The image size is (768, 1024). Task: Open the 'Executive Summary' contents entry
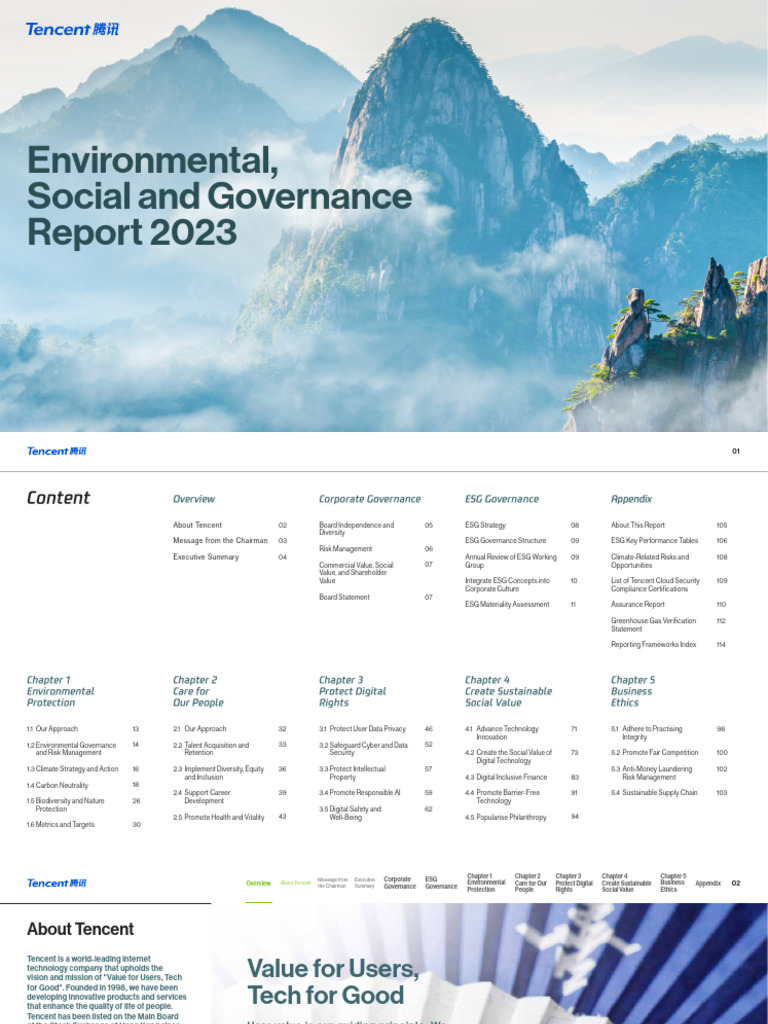click(x=206, y=557)
